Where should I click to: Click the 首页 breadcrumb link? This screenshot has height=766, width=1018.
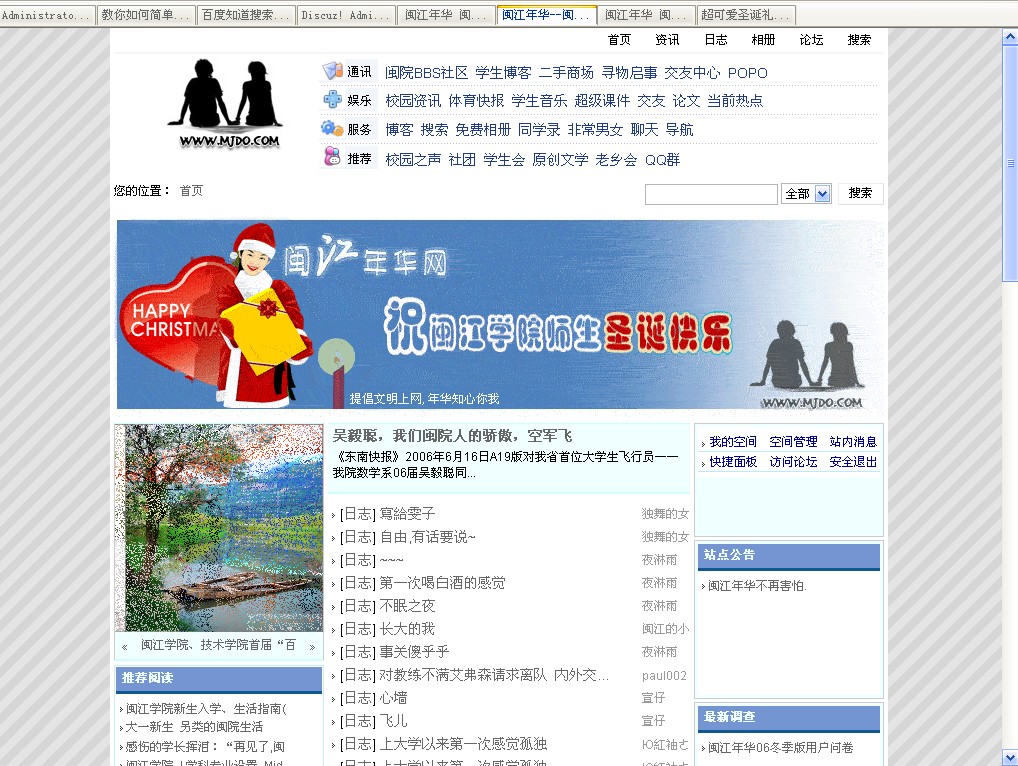192,190
